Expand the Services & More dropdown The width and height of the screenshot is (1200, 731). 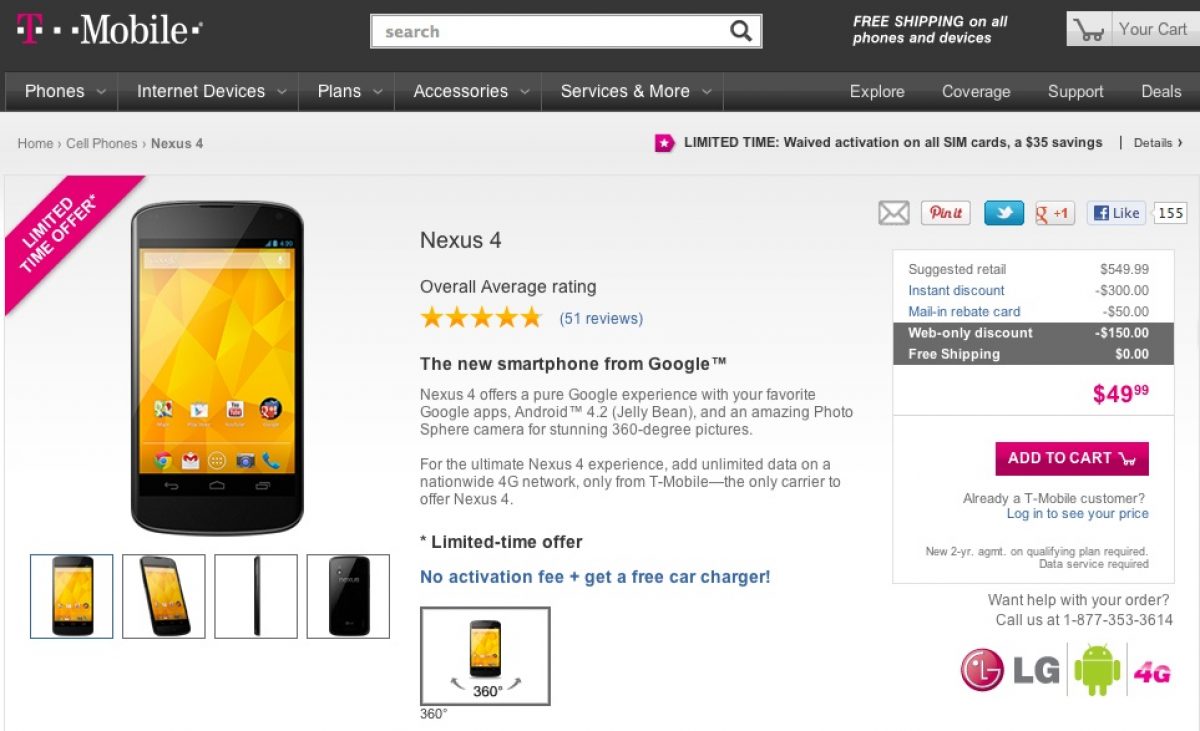(635, 91)
